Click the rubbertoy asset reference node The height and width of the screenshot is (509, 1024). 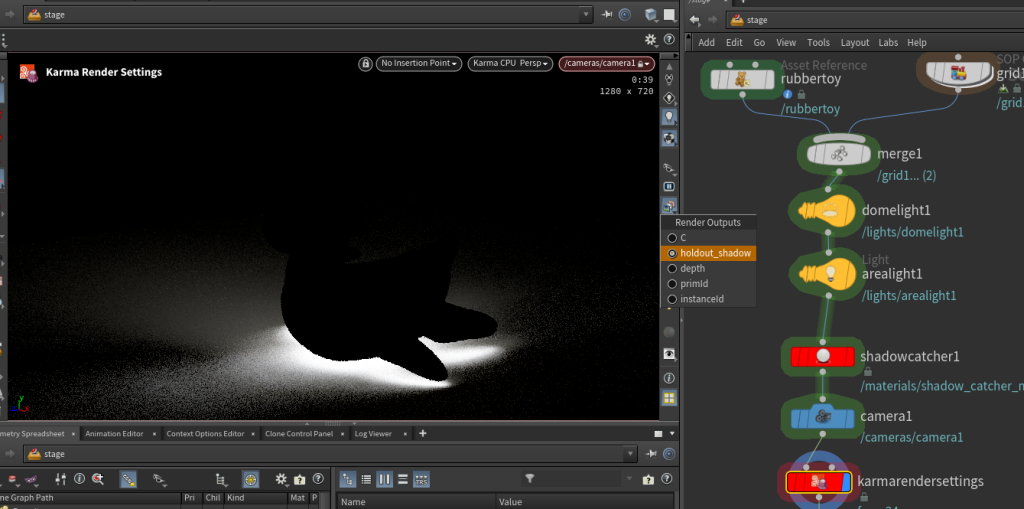coord(743,79)
